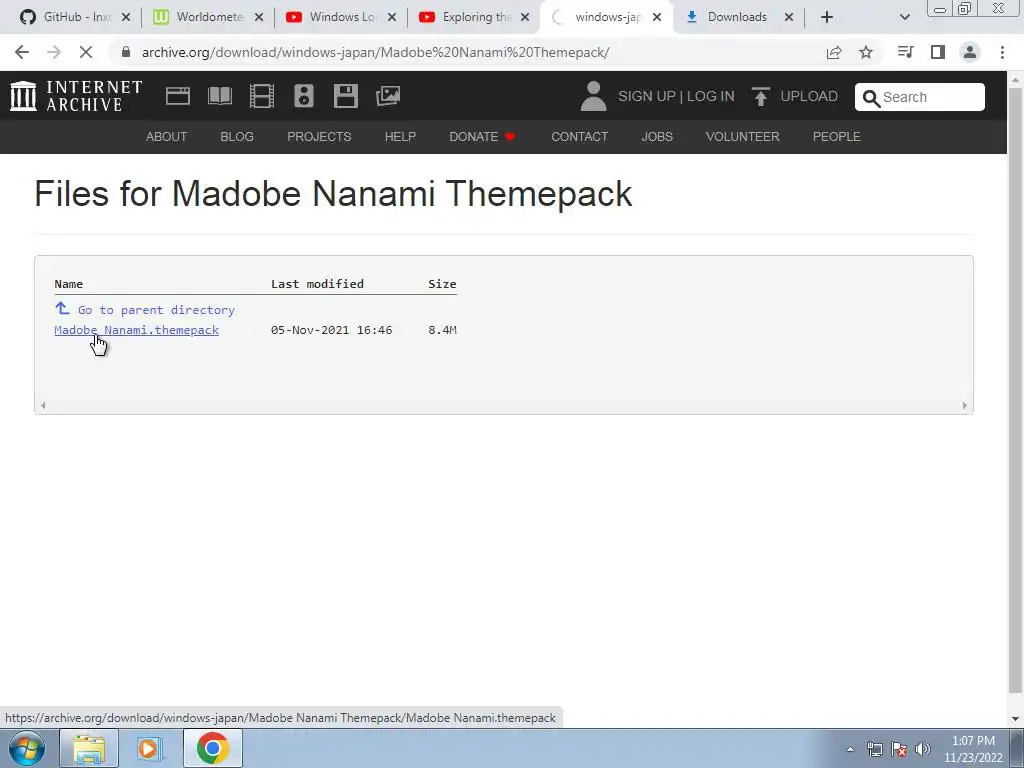Open the VOLUNTEER menu item
This screenshot has height=768, width=1024.
743,136
